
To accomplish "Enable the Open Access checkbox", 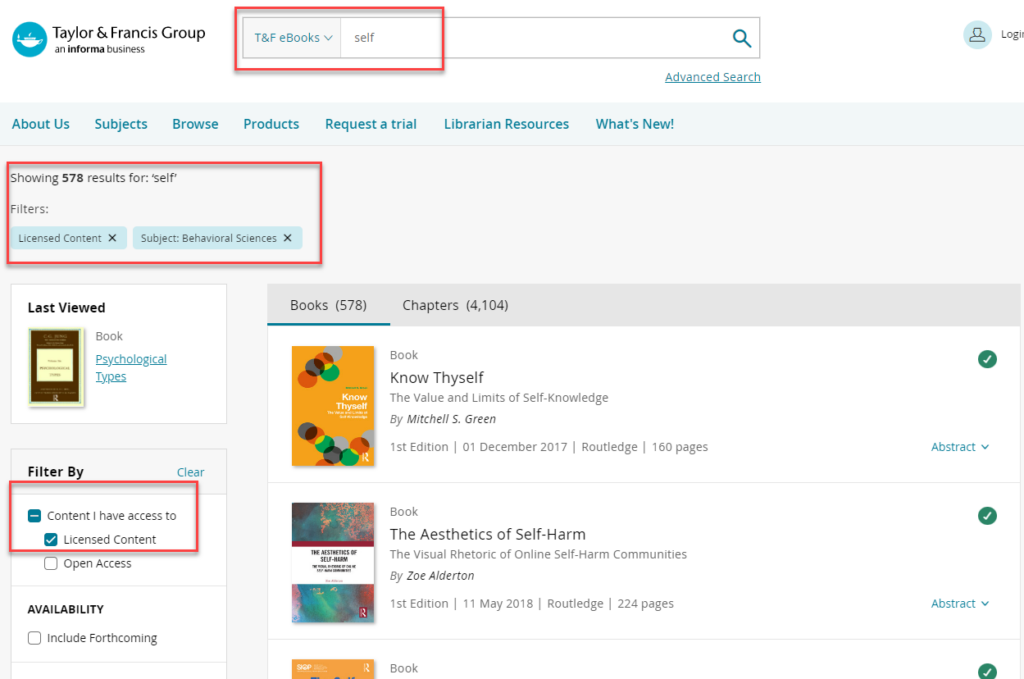I will [51, 563].
